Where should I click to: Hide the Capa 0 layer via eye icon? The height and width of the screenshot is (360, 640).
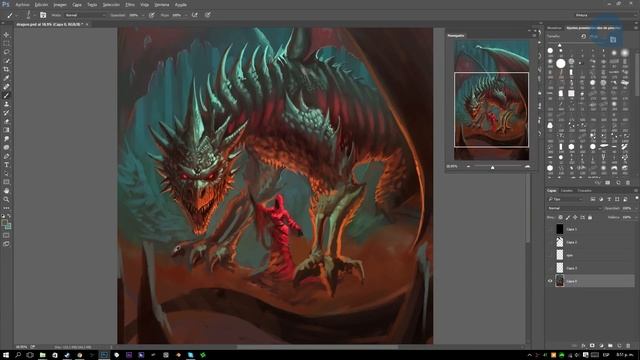(550, 281)
